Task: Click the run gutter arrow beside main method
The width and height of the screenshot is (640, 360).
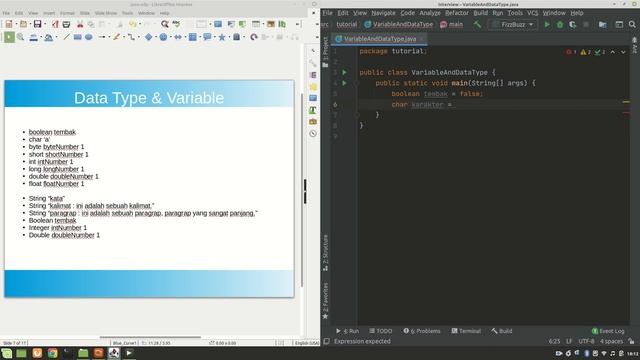Action: pyautogui.click(x=344, y=83)
